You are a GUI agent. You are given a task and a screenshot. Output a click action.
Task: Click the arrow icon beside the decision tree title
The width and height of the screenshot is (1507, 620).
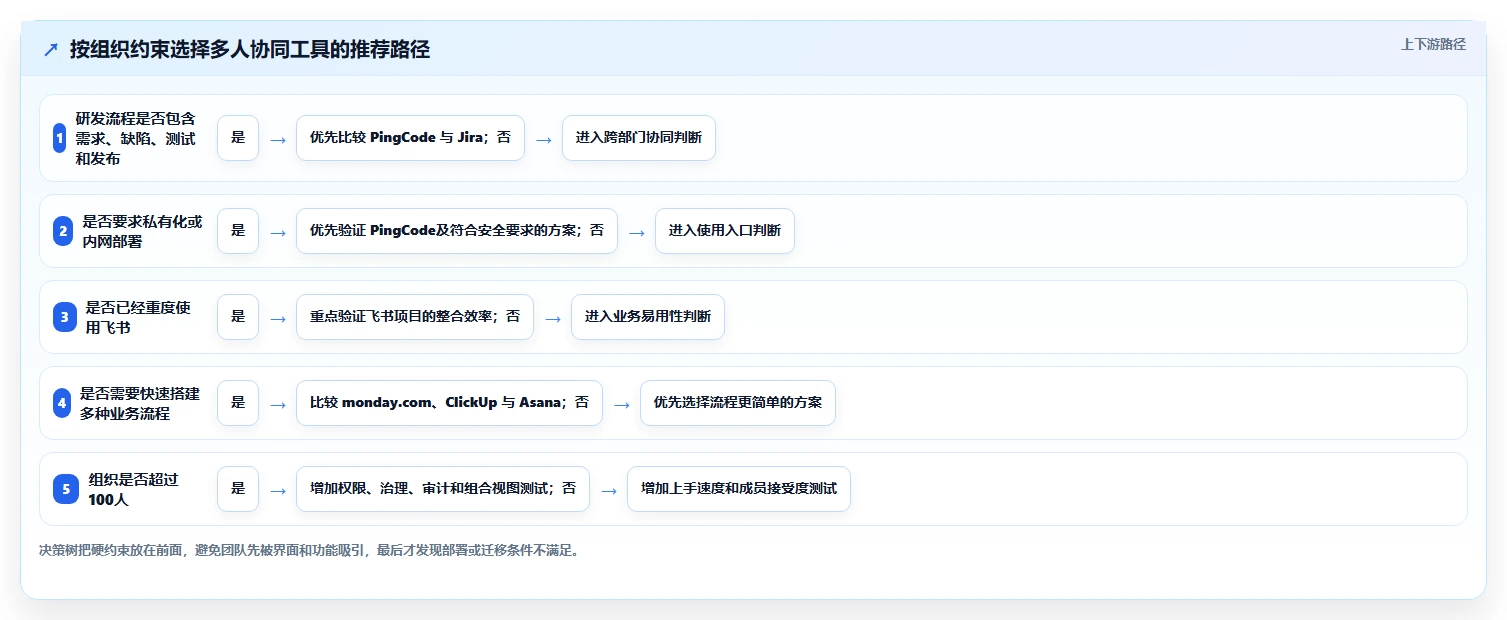[51, 50]
